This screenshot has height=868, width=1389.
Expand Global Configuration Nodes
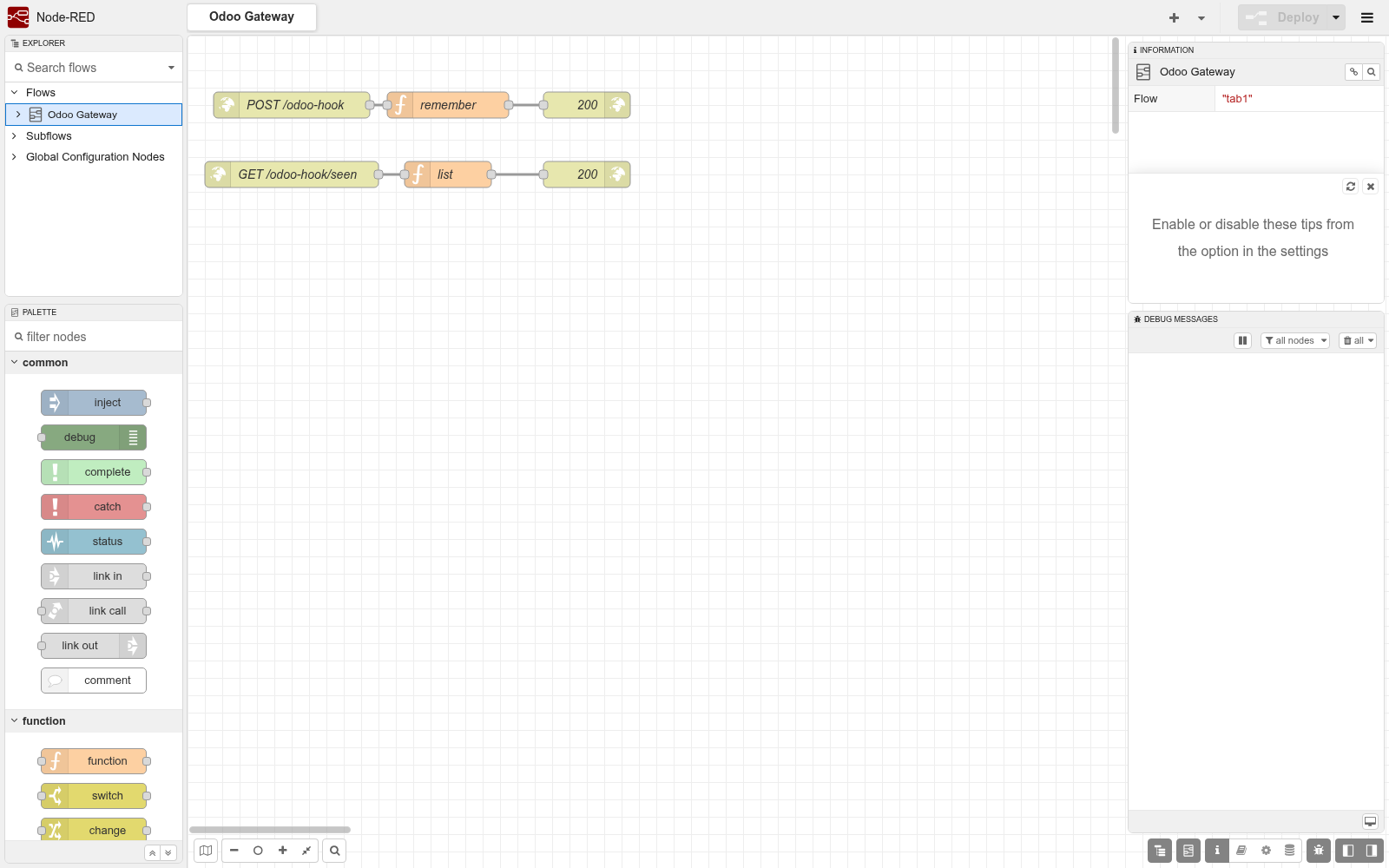coord(14,157)
